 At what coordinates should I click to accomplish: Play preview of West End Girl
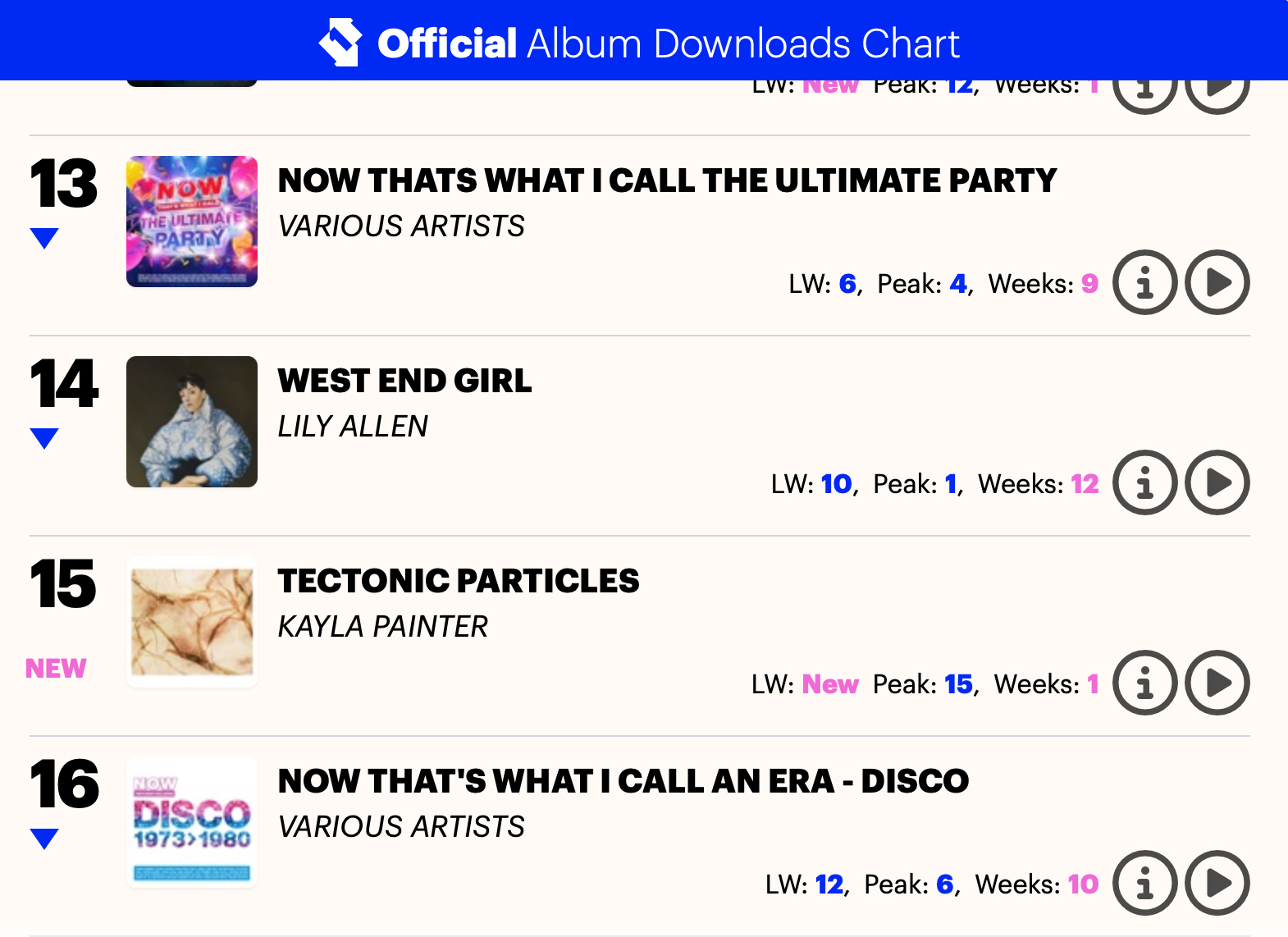pyautogui.click(x=1217, y=483)
